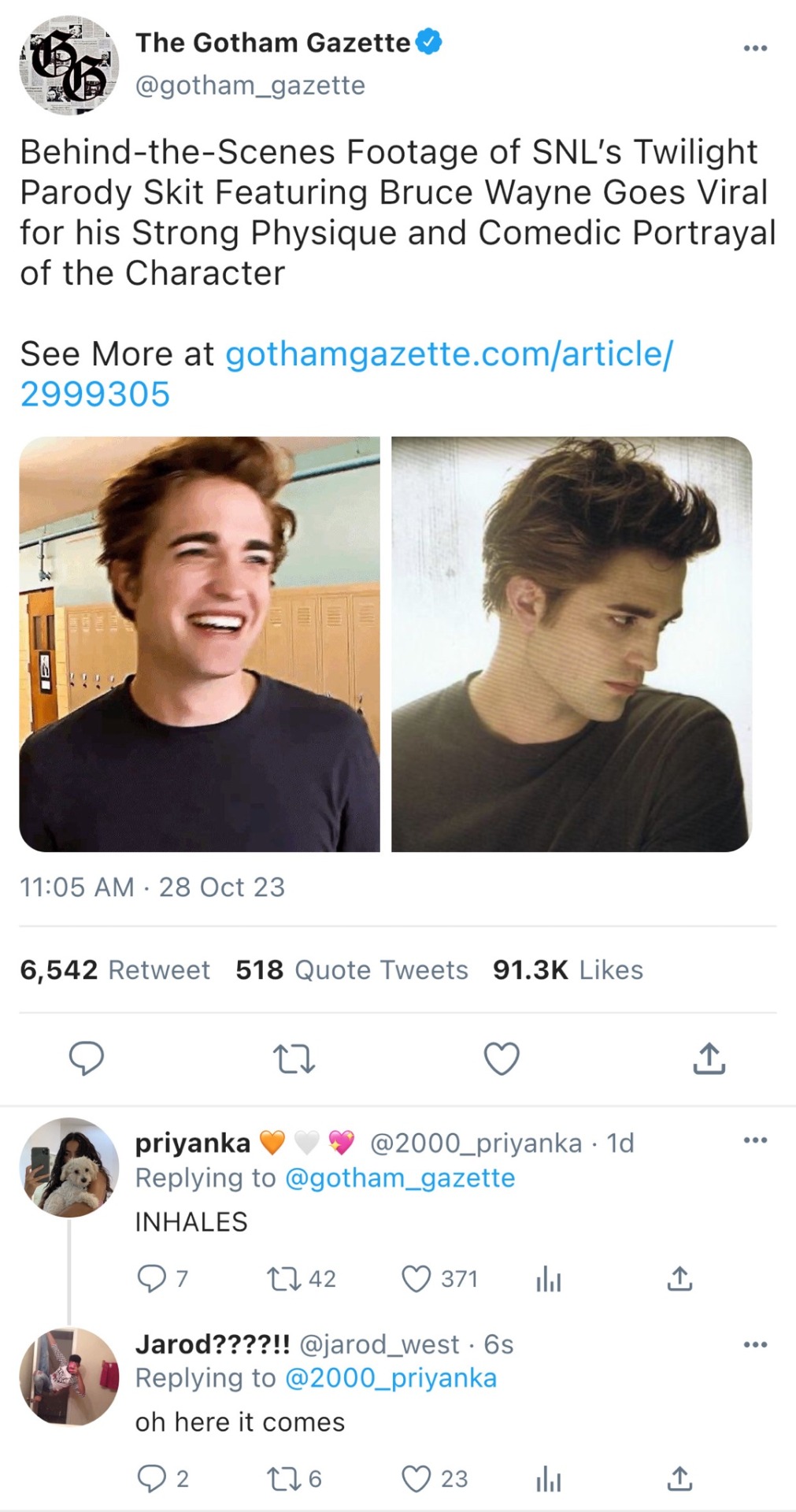Like Jarod's 'oh here it comes' reply
The height and width of the screenshot is (1512, 796).
(417, 1479)
